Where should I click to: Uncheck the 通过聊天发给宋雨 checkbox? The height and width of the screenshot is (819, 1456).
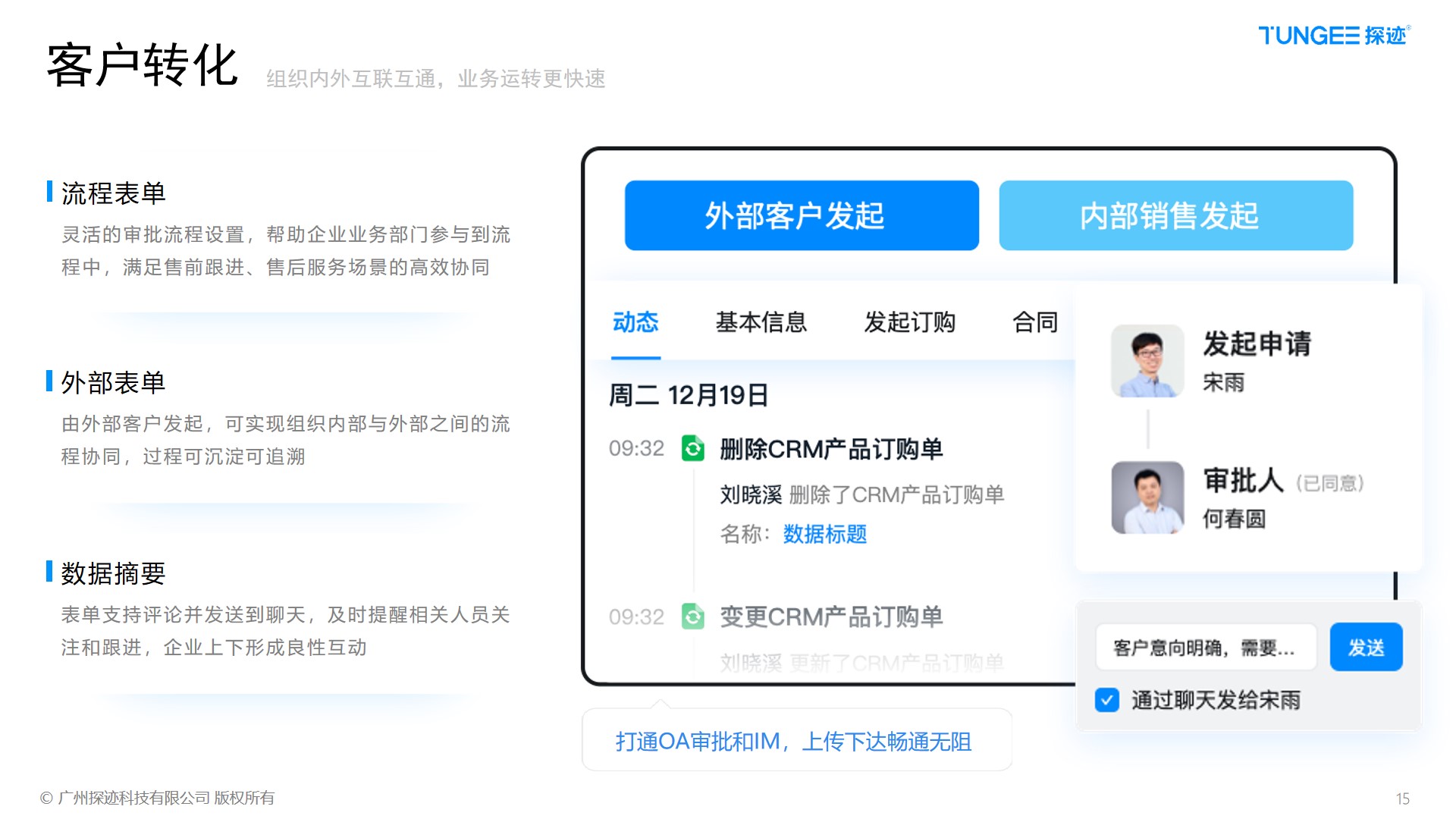pos(1106,699)
